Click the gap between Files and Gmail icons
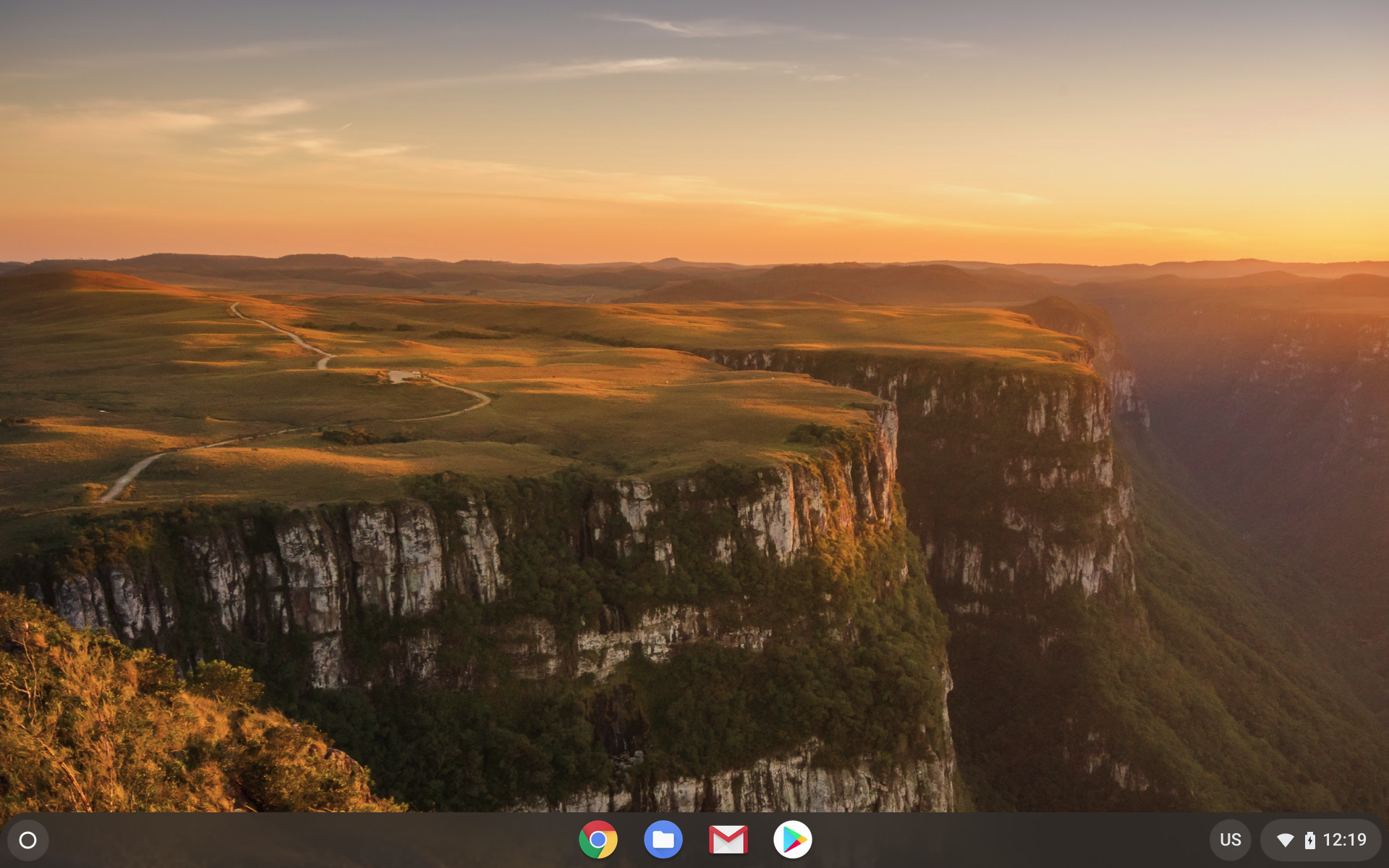Viewport: 1389px width, 868px height. 695,840
